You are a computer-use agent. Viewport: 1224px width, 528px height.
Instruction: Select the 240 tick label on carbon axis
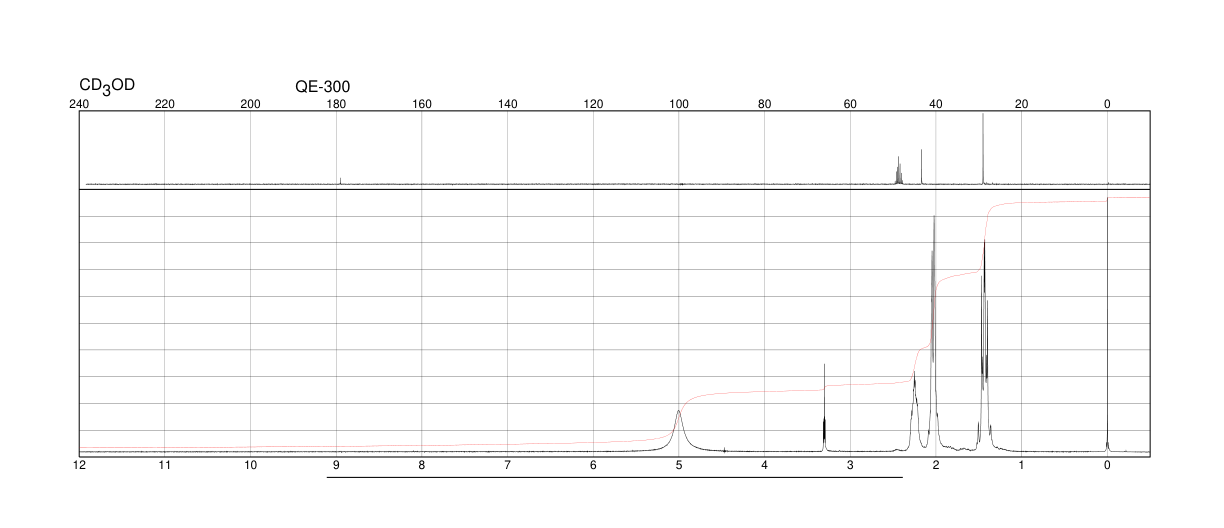(x=79, y=104)
